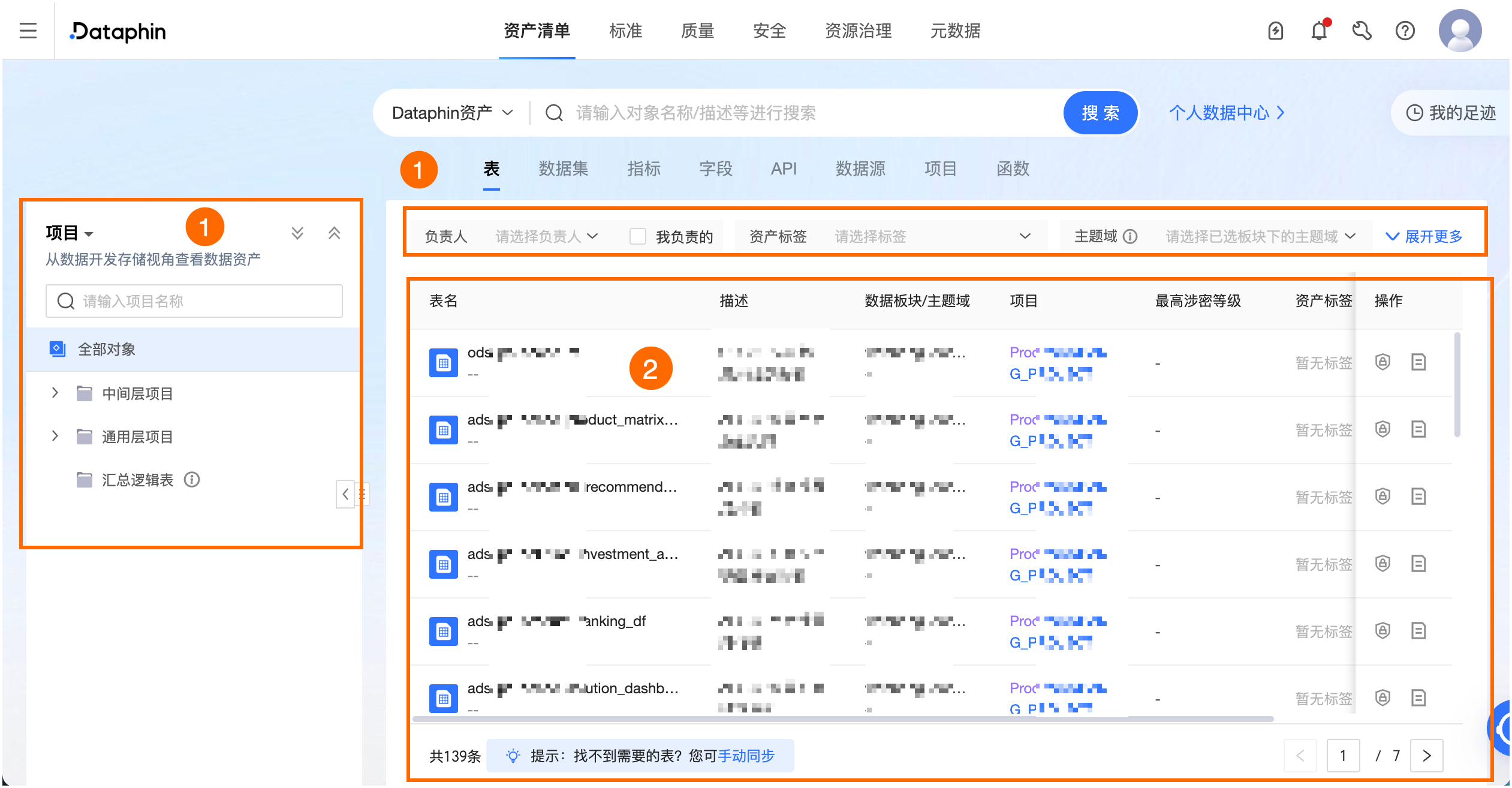
Task: Switch to the 字段 tab
Action: pyautogui.click(x=716, y=169)
